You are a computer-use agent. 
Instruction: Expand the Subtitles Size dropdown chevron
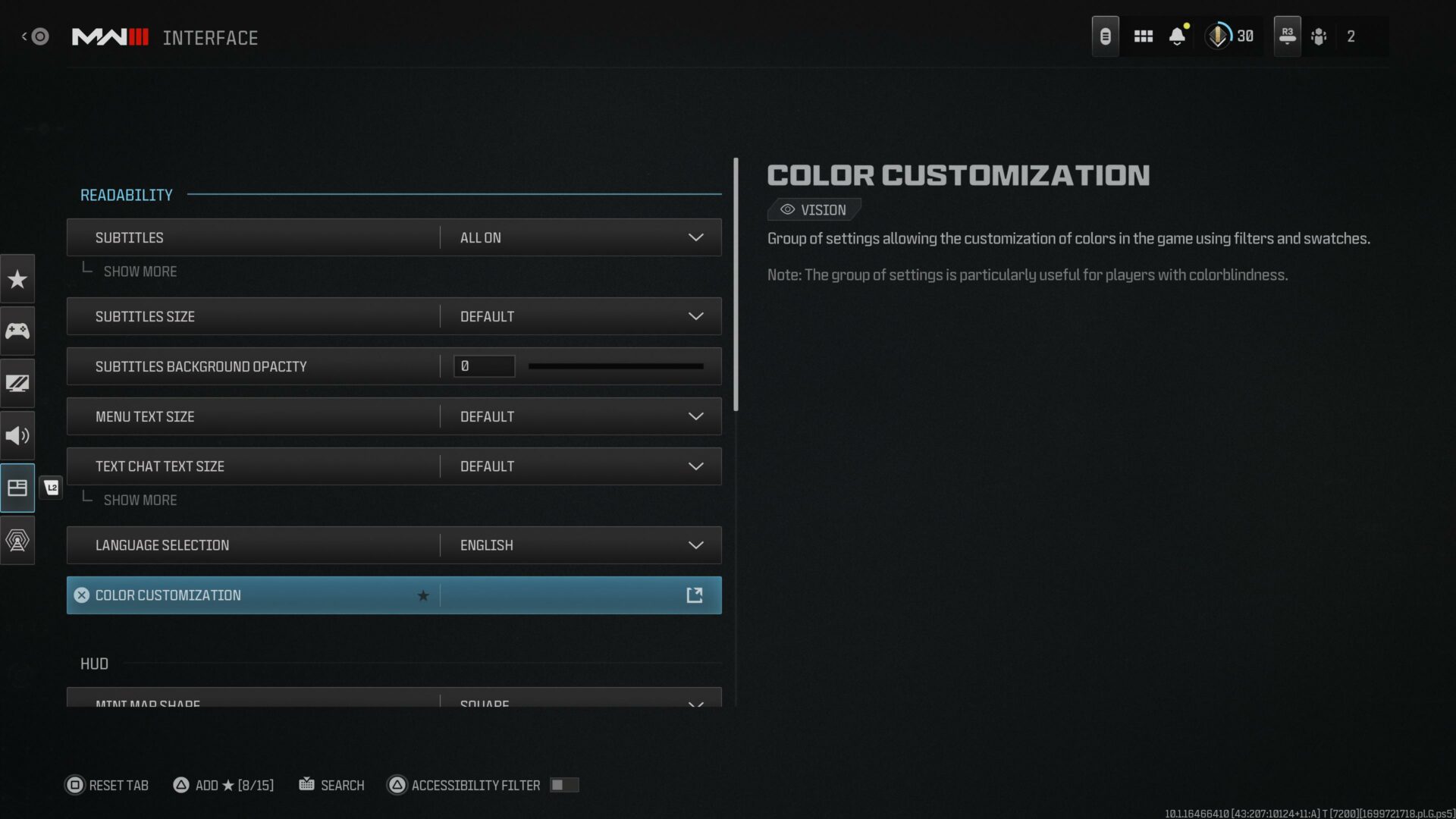coord(695,316)
